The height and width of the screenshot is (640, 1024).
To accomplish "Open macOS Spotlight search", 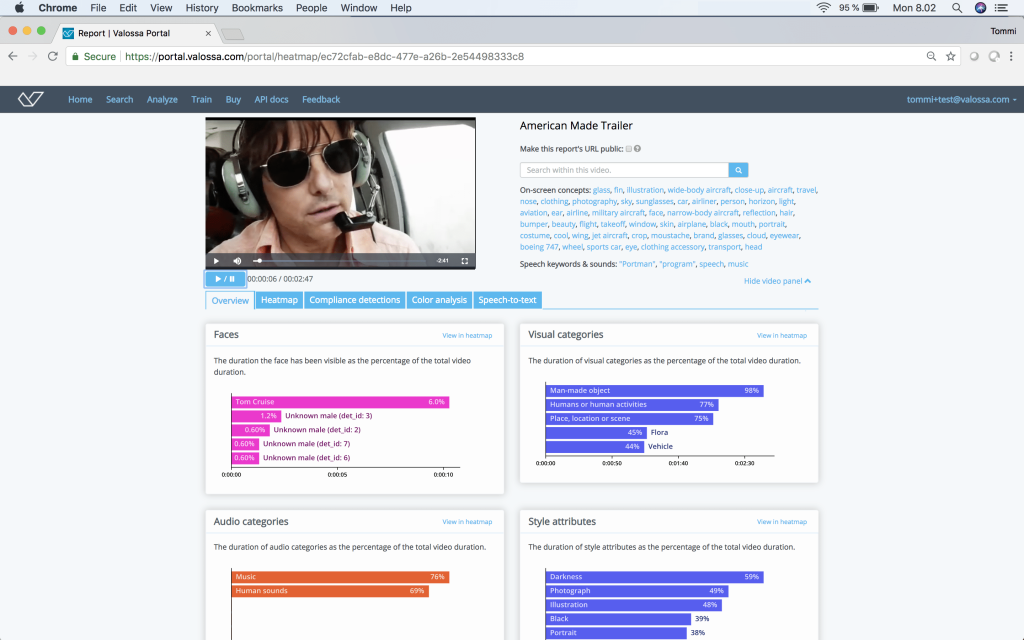I will coord(957,8).
